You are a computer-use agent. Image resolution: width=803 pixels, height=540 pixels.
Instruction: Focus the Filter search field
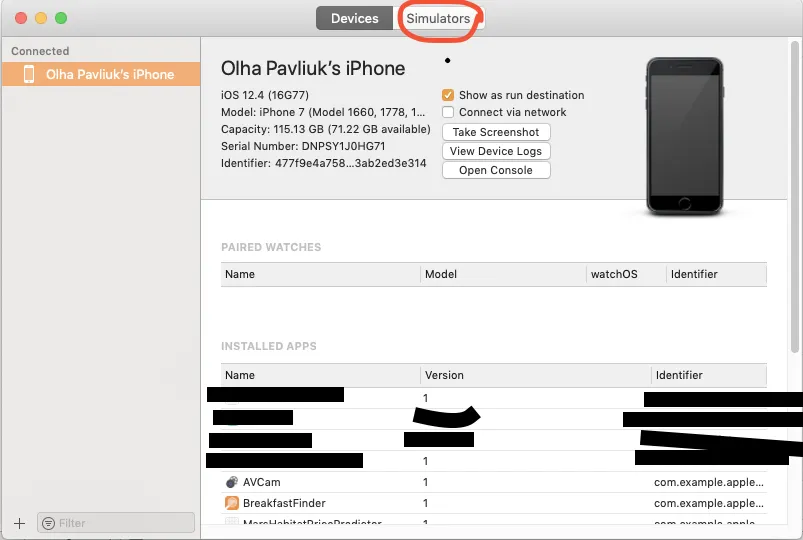[116, 523]
